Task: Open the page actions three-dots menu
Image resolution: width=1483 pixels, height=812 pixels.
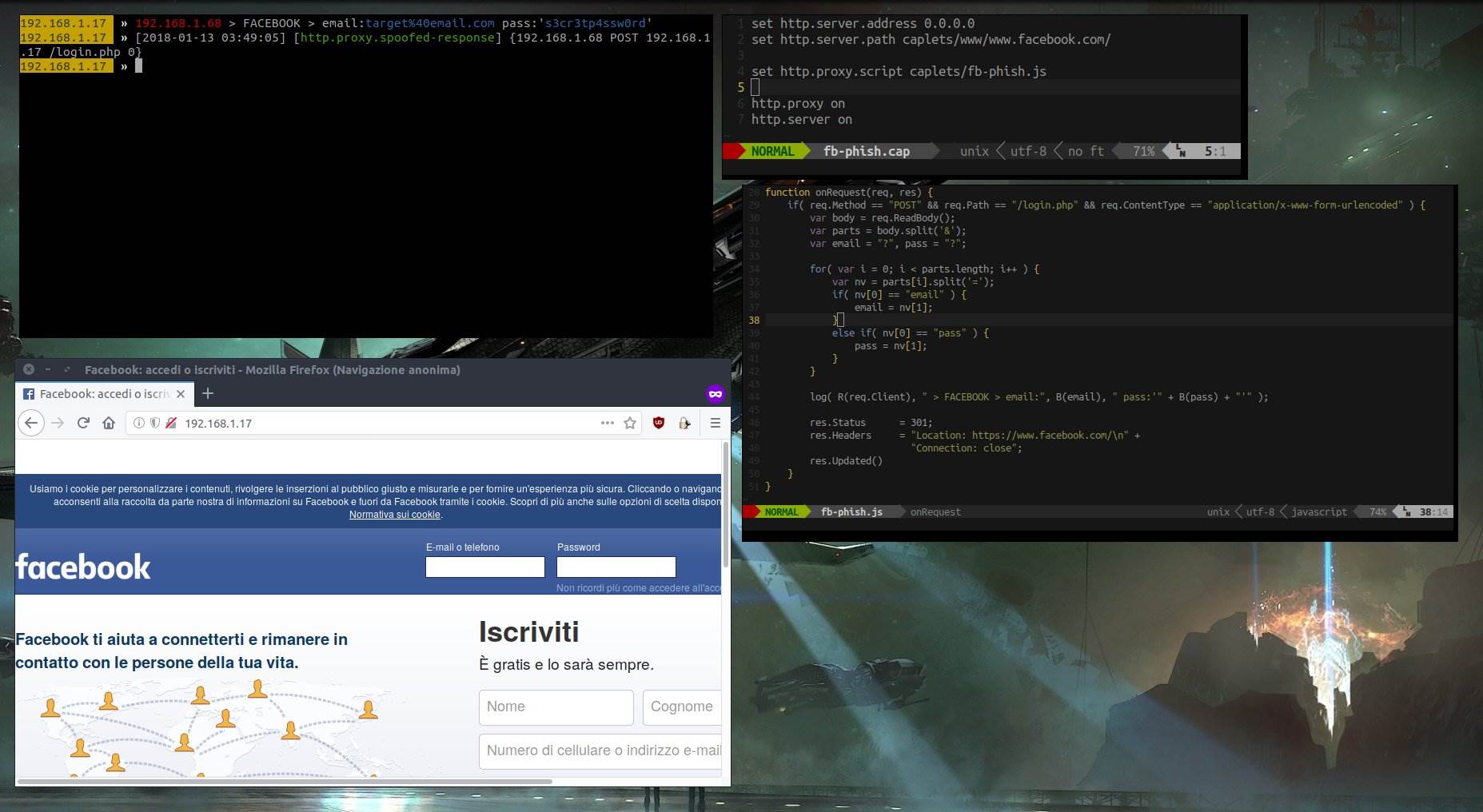Action: coord(608,423)
